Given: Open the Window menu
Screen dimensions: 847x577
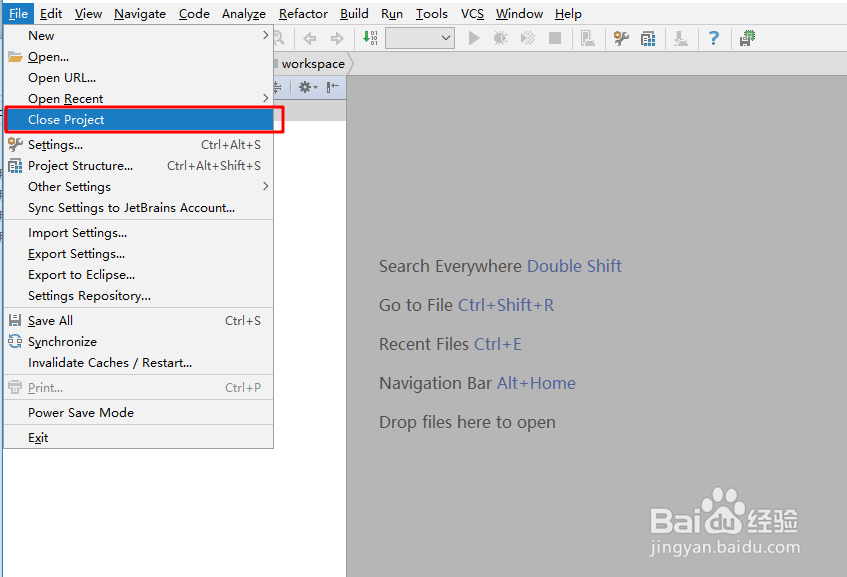Looking at the screenshot, I should pyautogui.click(x=519, y=14).
